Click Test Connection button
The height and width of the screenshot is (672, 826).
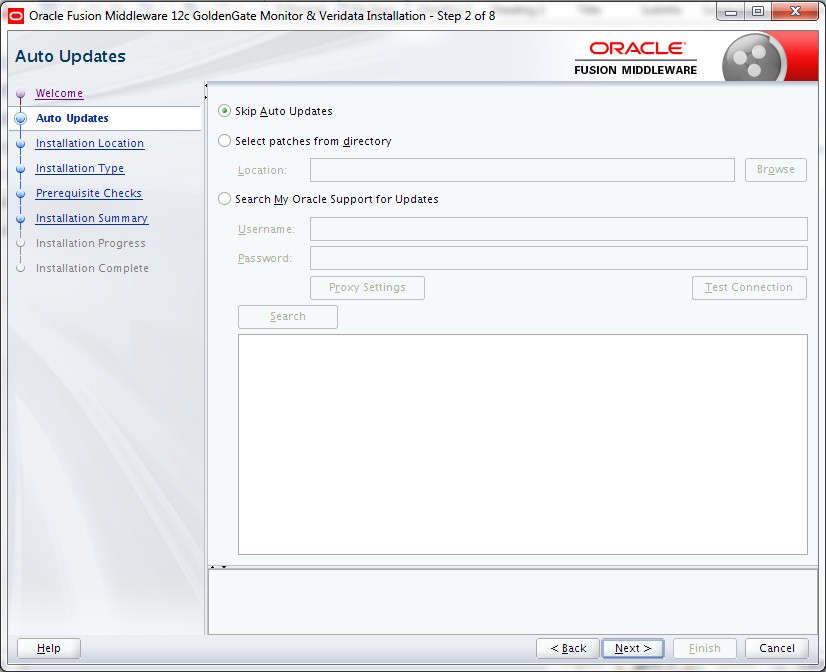[x=749, y=288]
